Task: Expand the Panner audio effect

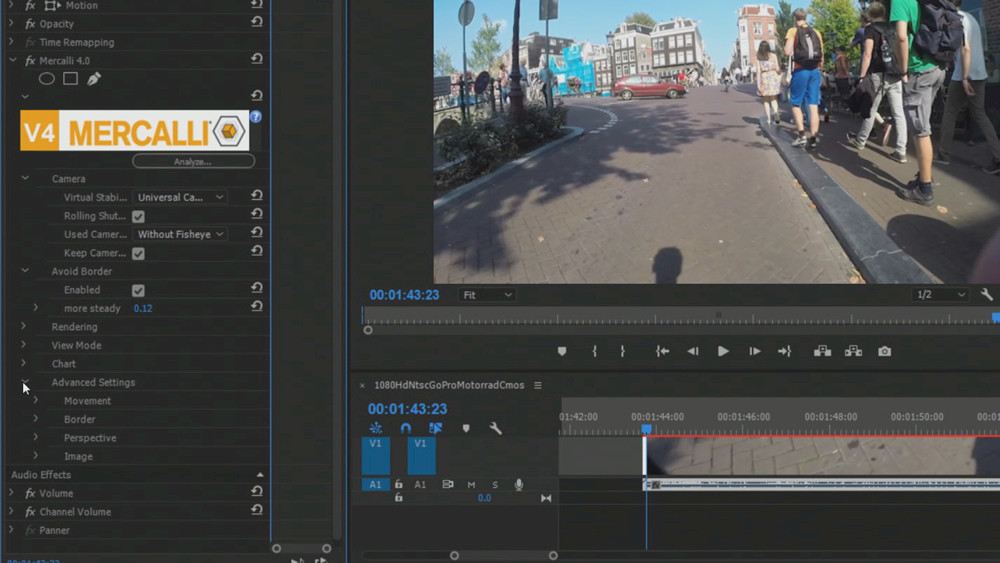Action: pyautogui.click(x=11, y=529)
